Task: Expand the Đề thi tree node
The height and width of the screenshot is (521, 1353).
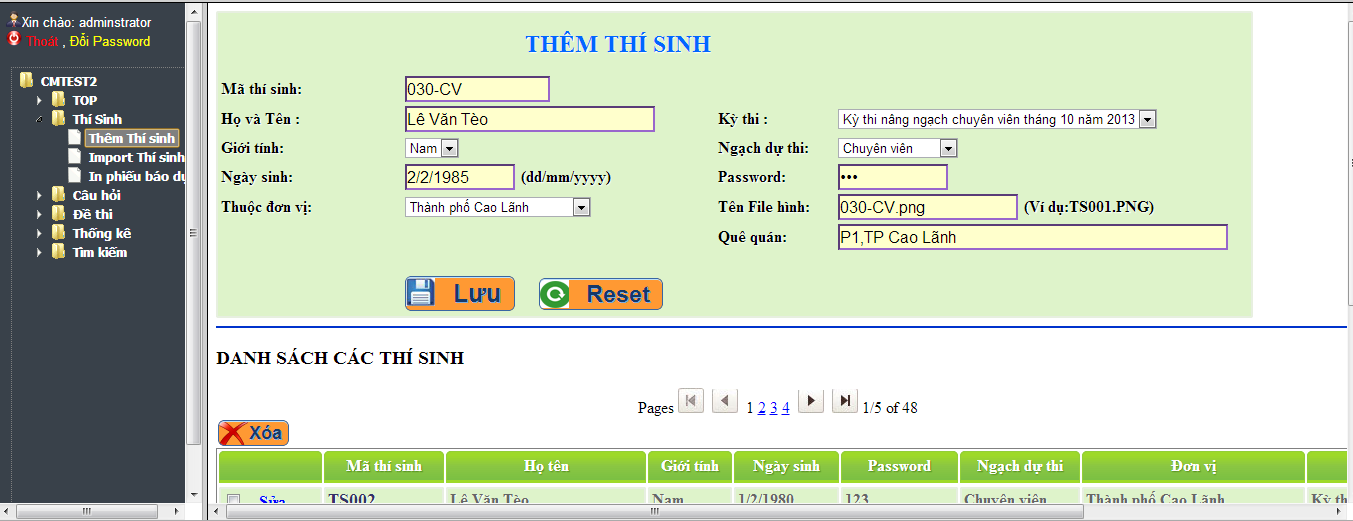Action: pyautogui.click(x=40, y=214)
